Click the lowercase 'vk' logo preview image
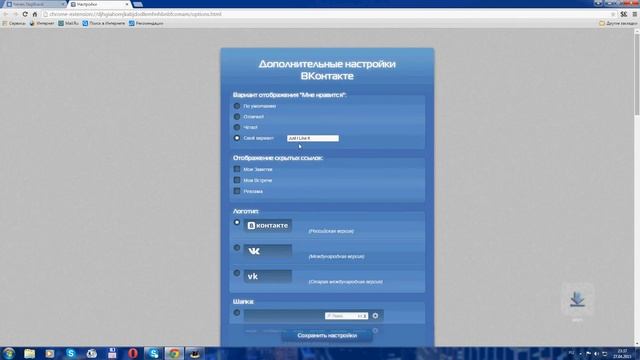The image size is (640, 360). 268,276
